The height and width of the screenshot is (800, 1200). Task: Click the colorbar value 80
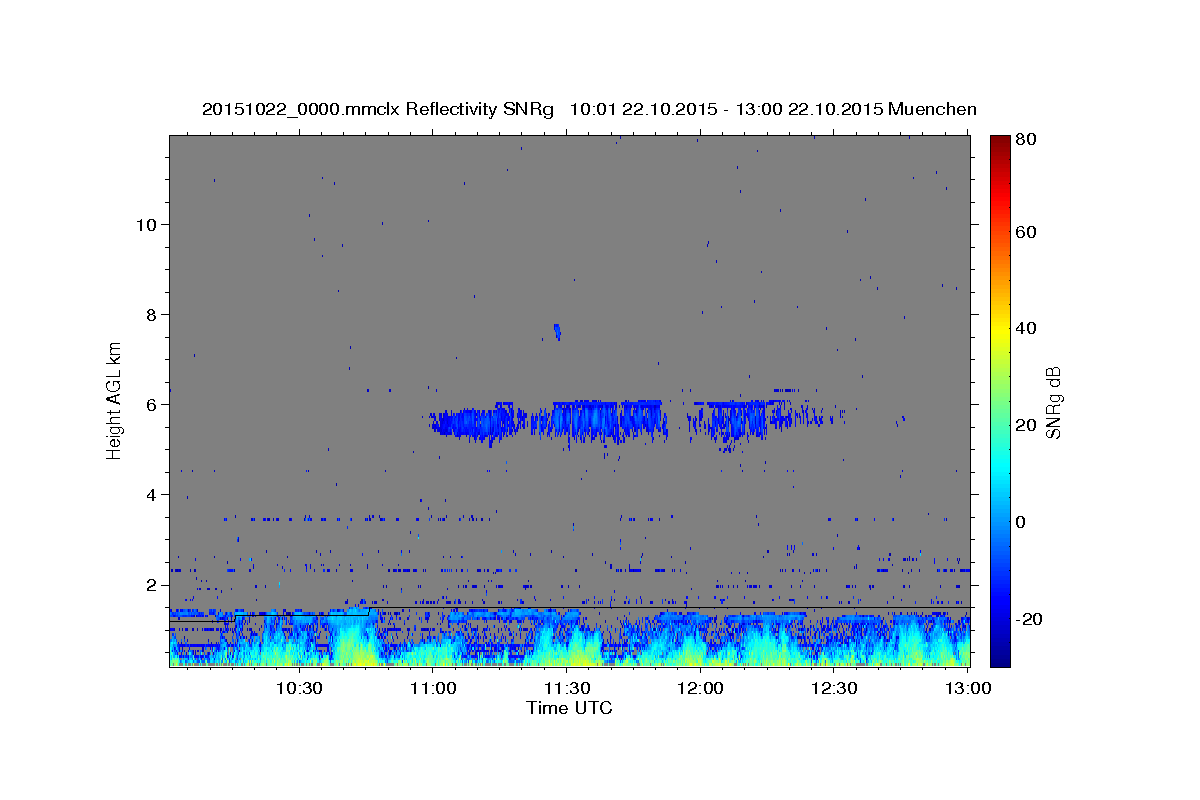click(1028, 140)
